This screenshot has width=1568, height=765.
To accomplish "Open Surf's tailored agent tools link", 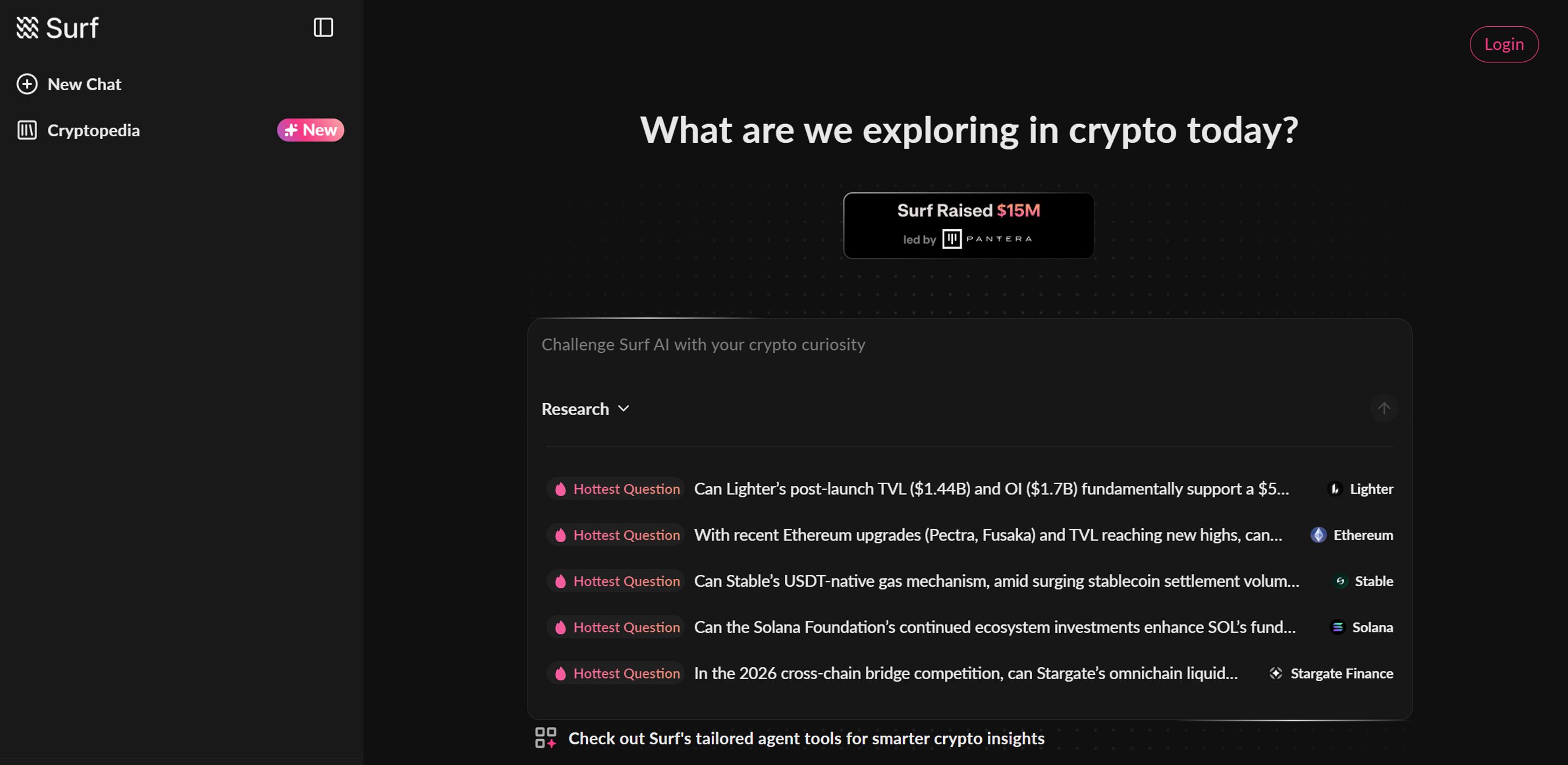I will pos(806,738).
